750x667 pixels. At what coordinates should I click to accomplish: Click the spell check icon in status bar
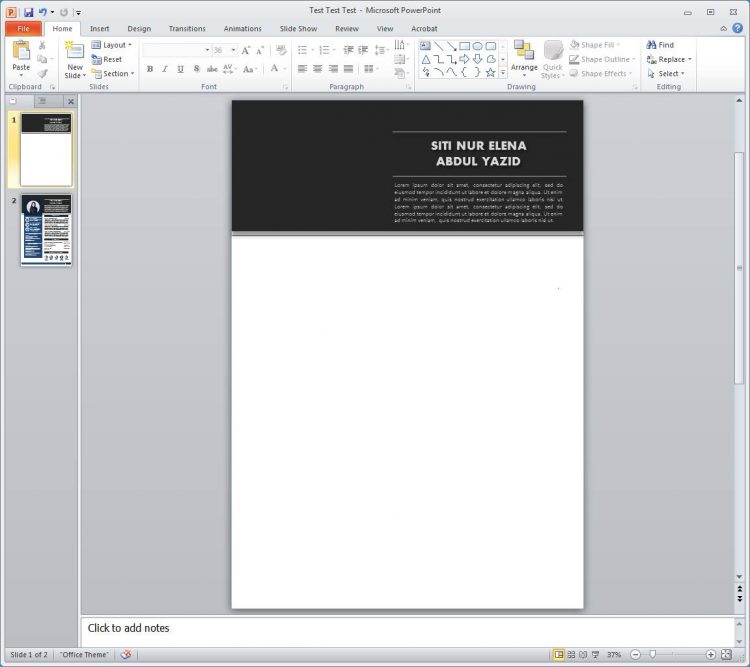[x=126, y=655]
